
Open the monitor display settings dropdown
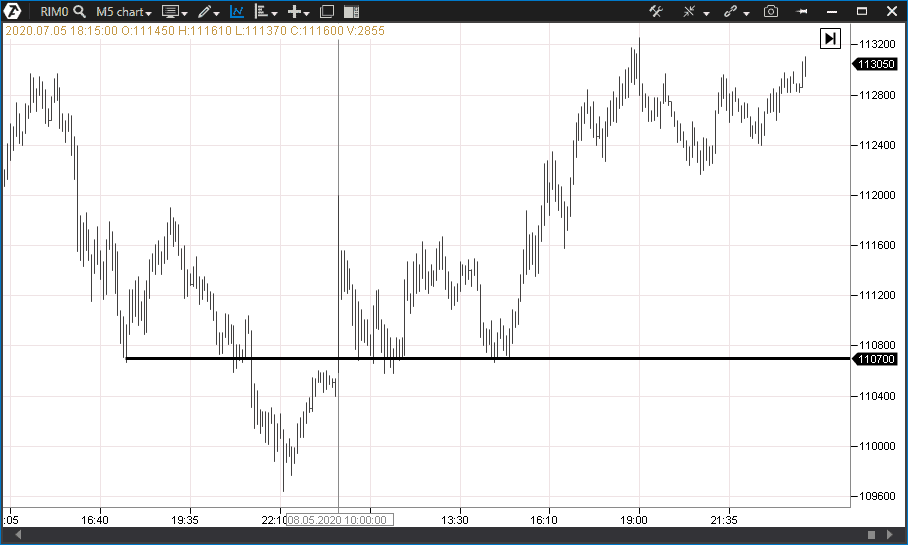(x=174, y=12)
